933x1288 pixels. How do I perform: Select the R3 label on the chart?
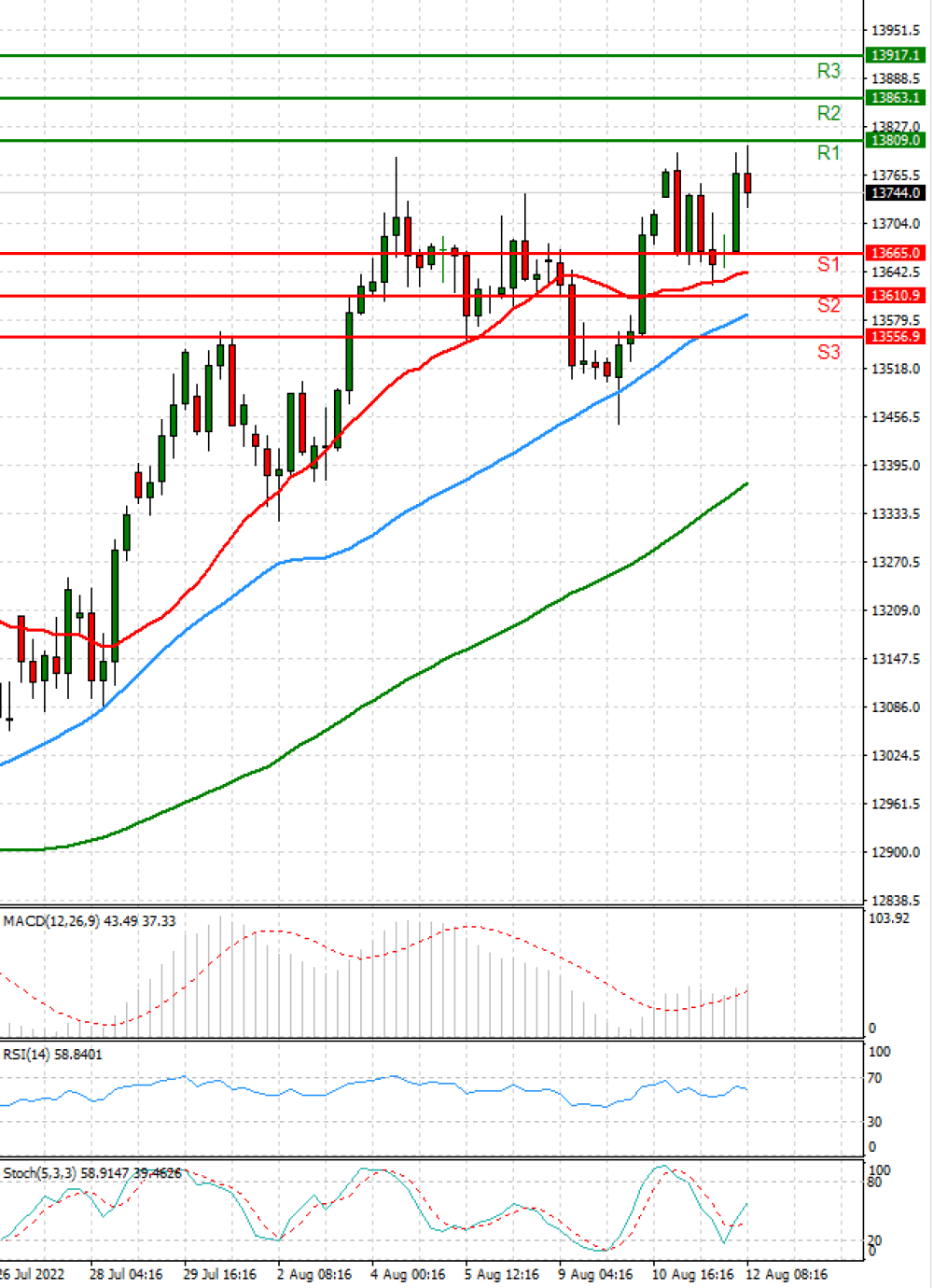pyautogui.click(x=829, y=71)
